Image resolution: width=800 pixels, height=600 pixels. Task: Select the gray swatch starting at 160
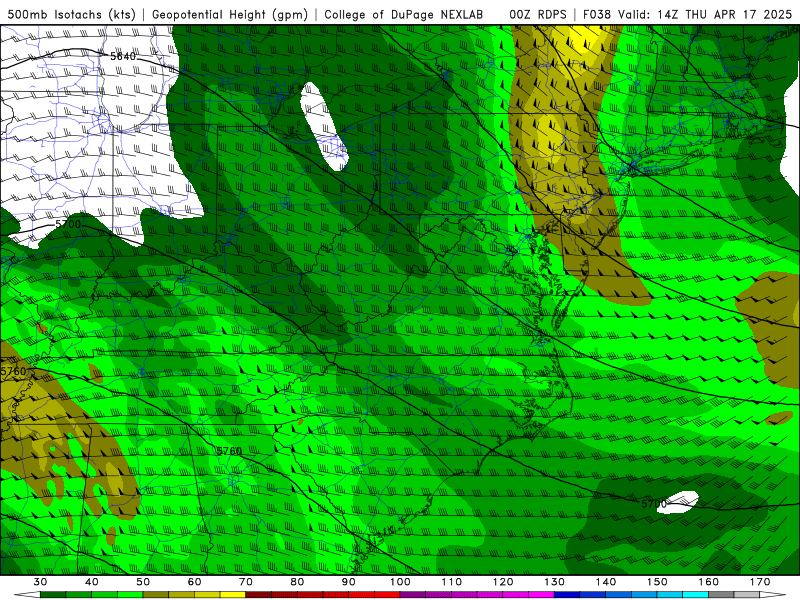(721, 595)
